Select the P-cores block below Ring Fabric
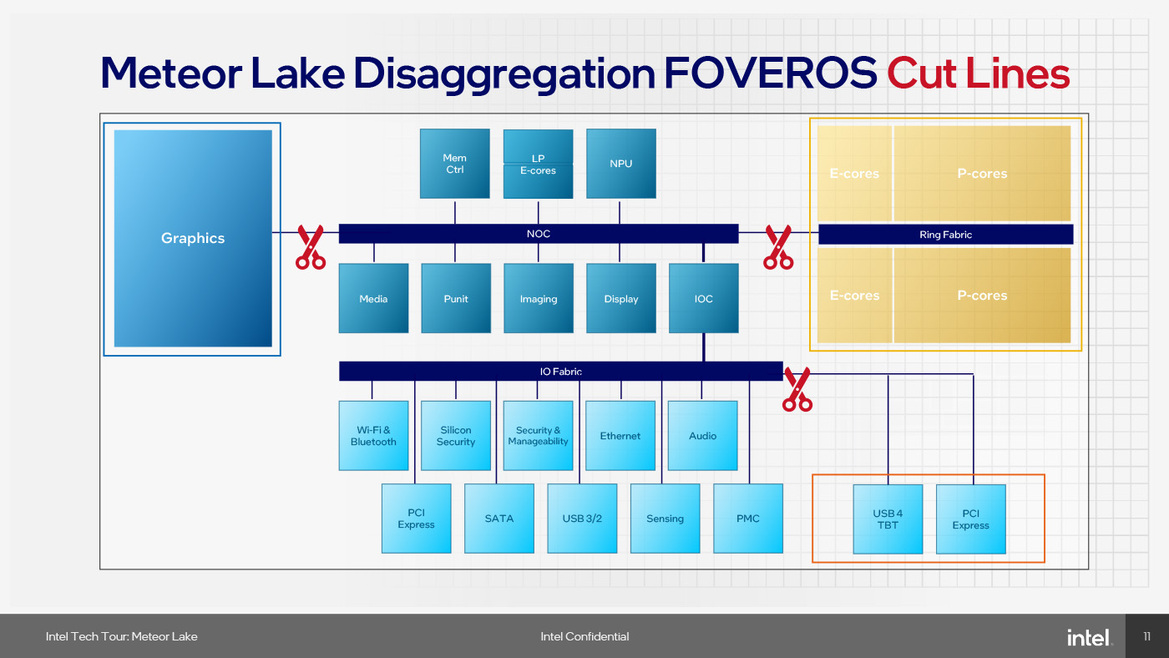1169x658 pixels. click(982, 295)
